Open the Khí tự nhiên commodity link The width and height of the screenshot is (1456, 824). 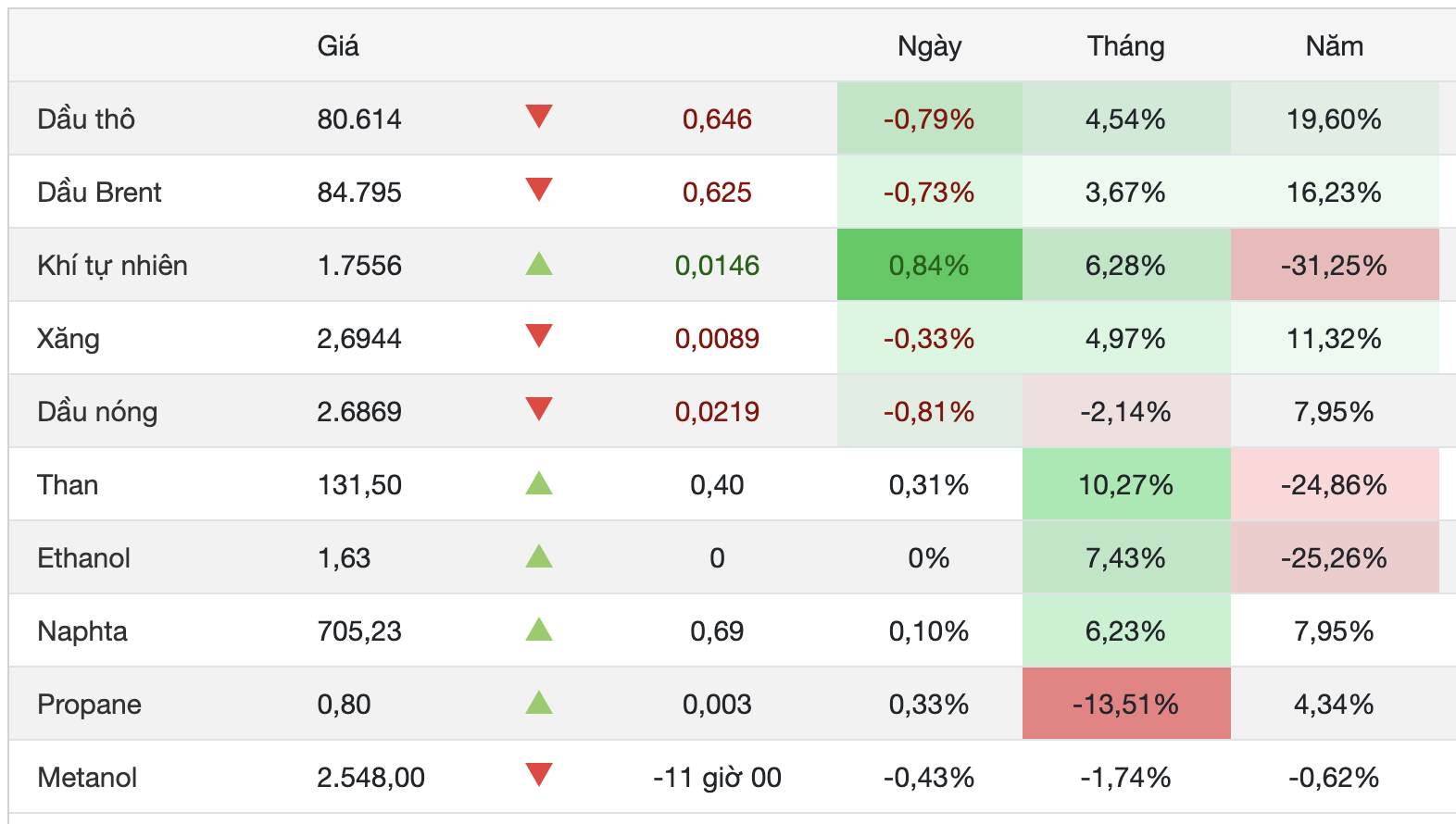click(x=112, y=266)
